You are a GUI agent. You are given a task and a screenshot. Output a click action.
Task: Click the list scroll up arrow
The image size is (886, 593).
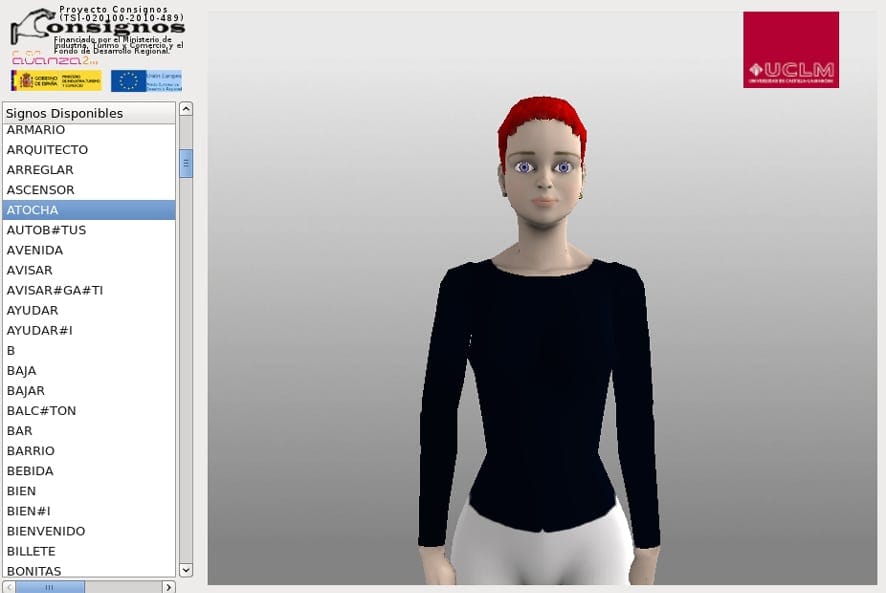[x=186, y=109]
